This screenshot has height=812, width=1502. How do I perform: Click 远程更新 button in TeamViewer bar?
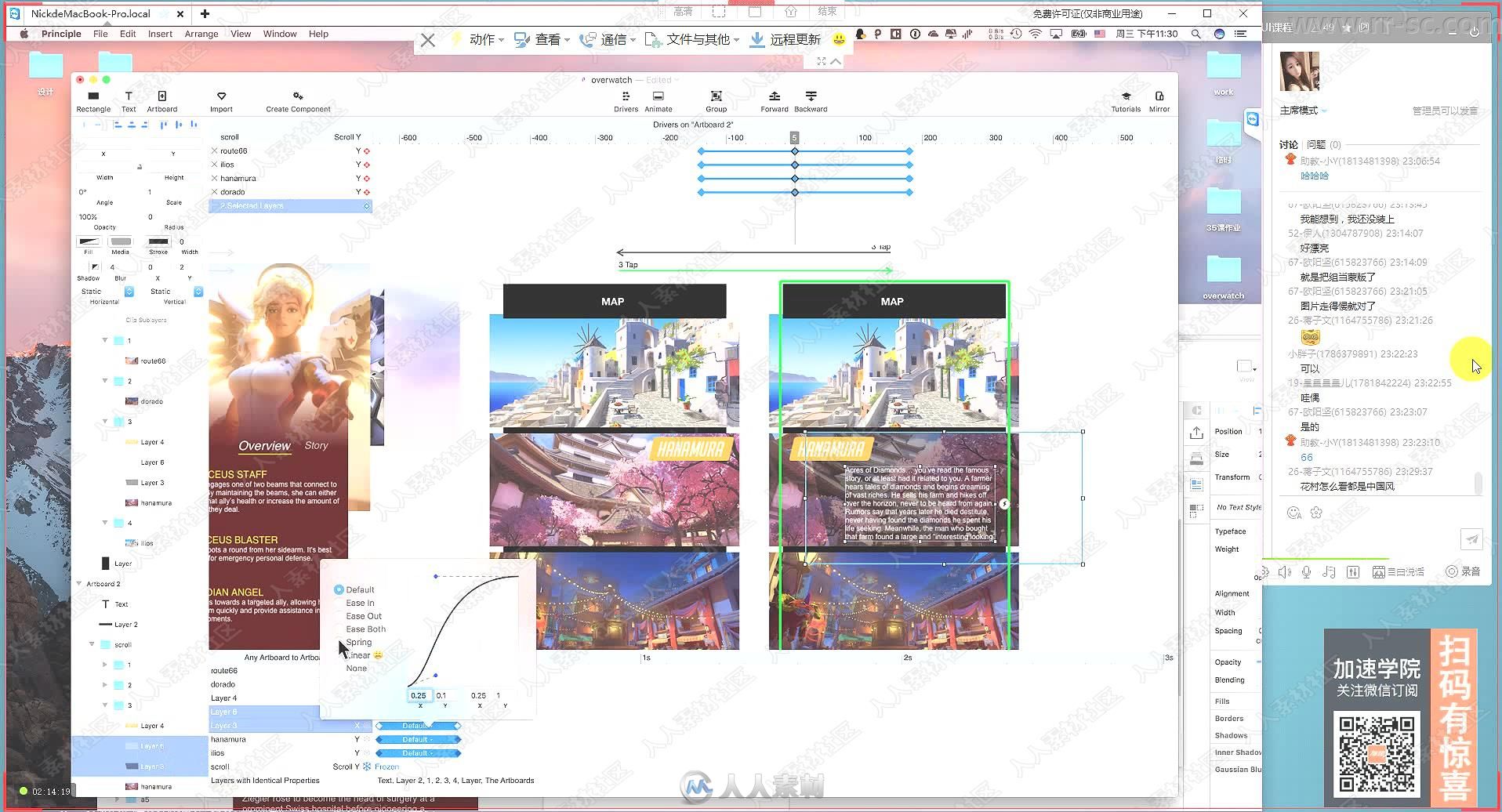point(785,40)
